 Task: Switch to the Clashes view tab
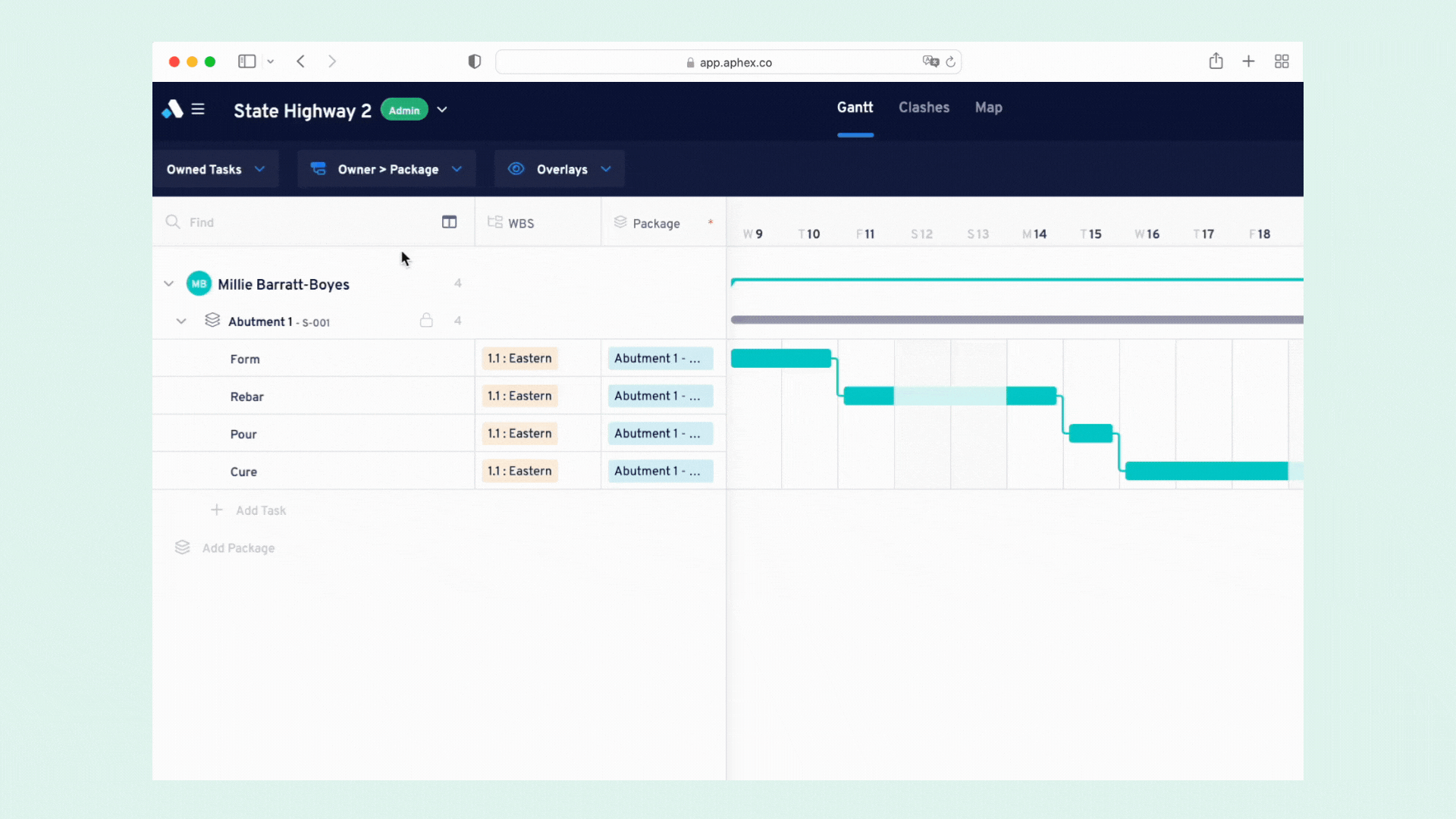coord(924,107)
